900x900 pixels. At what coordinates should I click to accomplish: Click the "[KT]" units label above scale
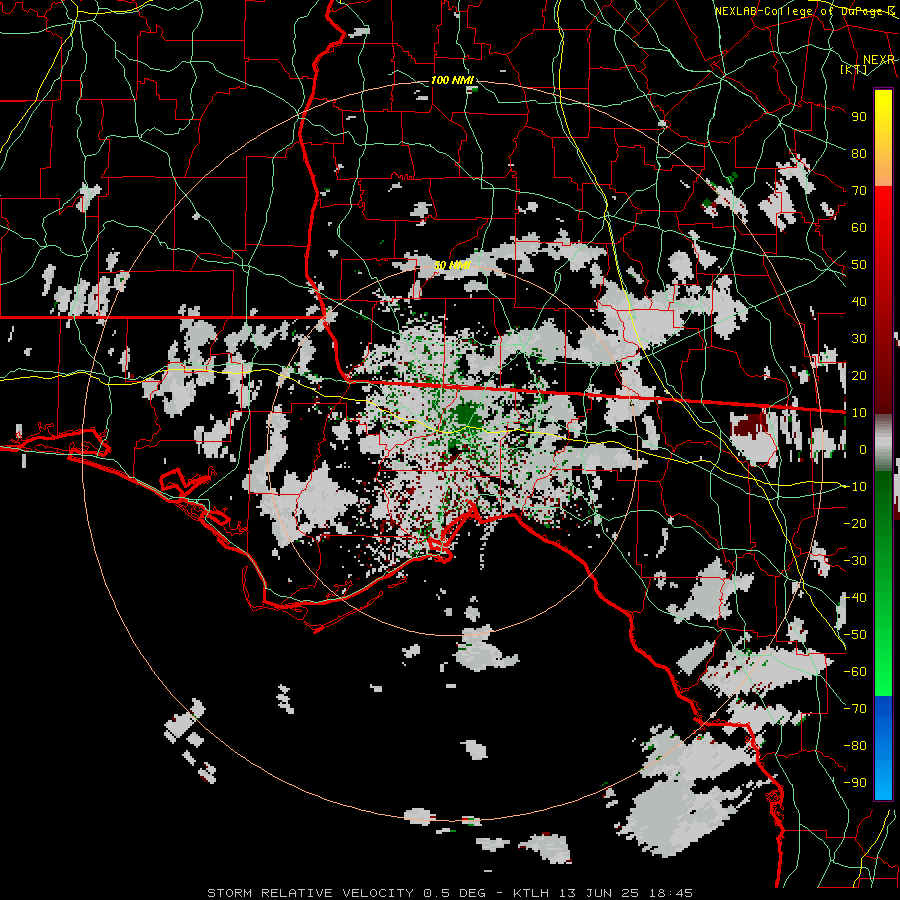[x=854, y=69]
